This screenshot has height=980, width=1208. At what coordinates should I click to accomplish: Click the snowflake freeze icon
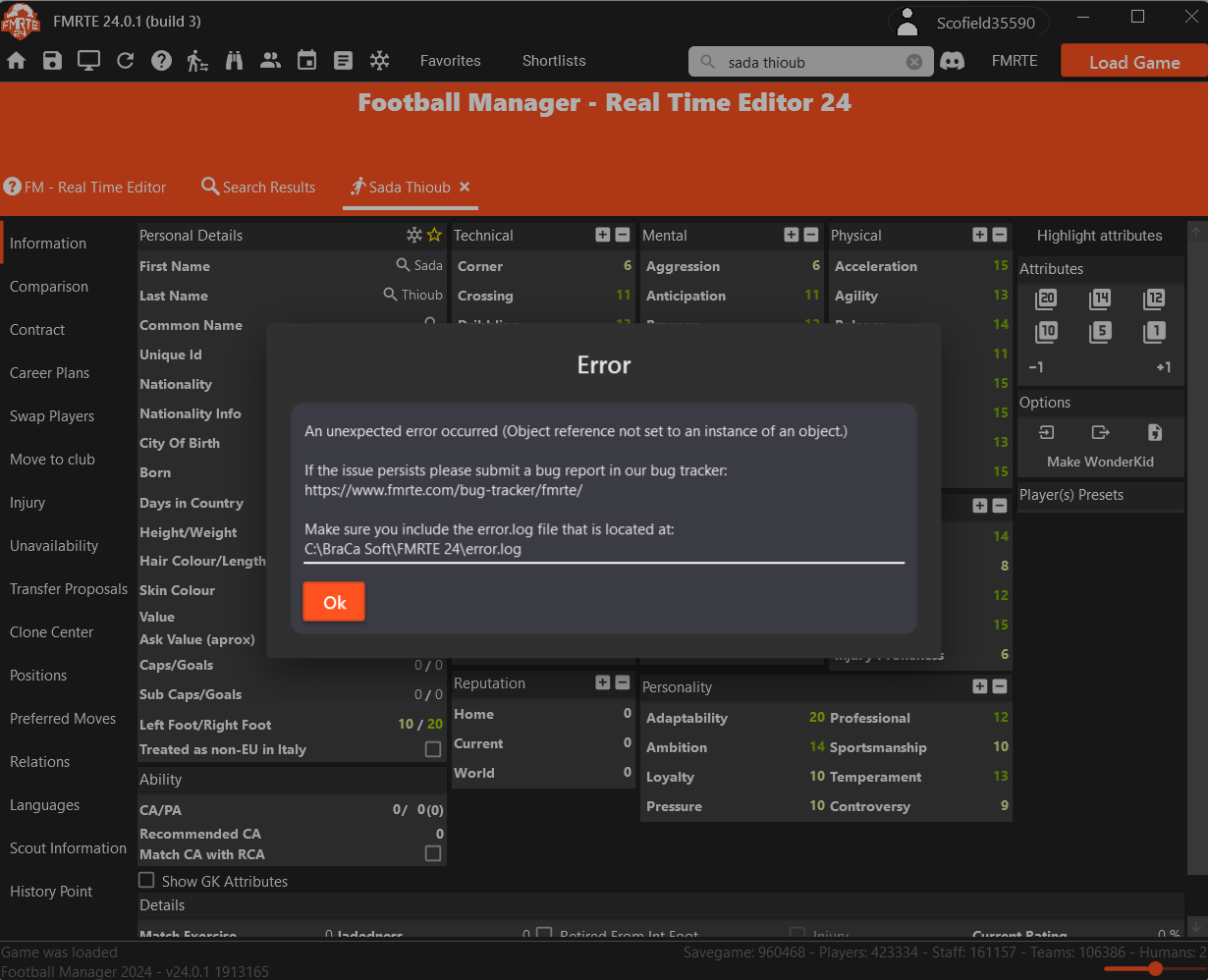tap(379, 60)
